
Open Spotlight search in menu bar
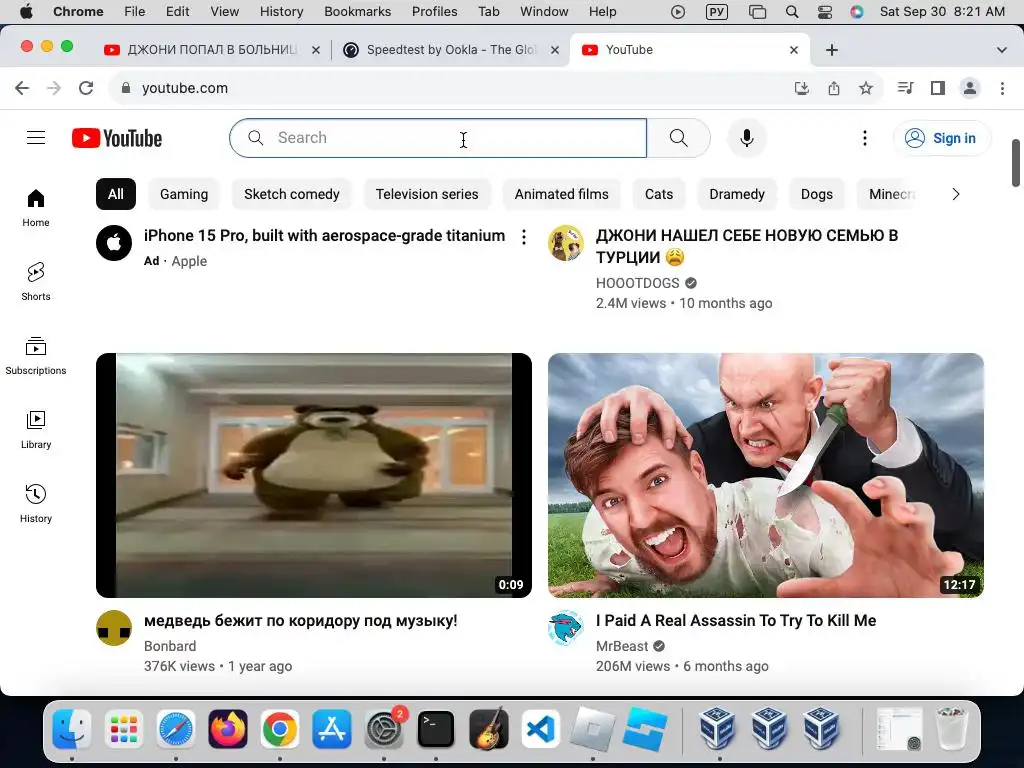click(x=792, y=12)
